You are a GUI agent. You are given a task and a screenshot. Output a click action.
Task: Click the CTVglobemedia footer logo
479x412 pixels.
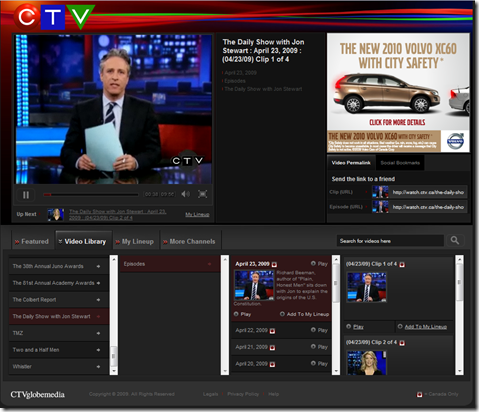pyautogui.click(x=37, y=395)
